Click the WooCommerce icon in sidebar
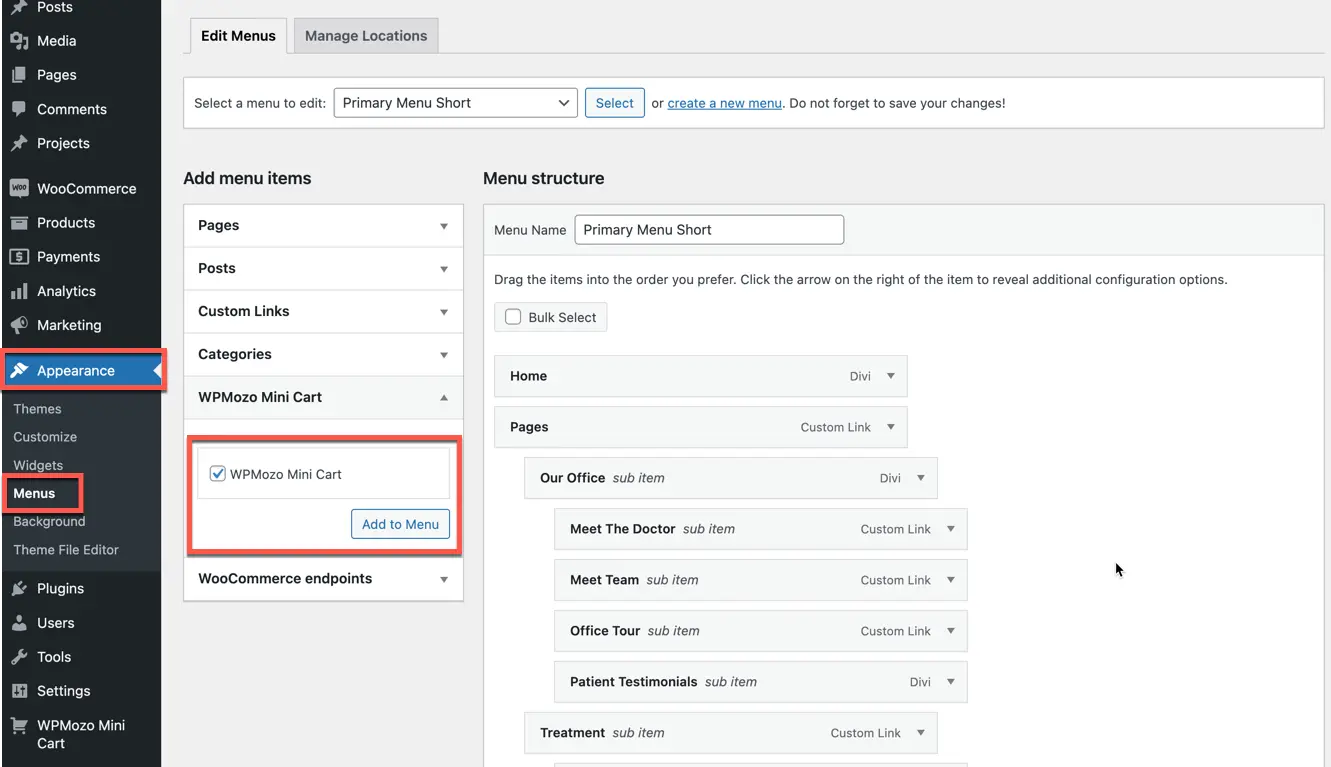The image size is (1331, 767). click(19, 188)
